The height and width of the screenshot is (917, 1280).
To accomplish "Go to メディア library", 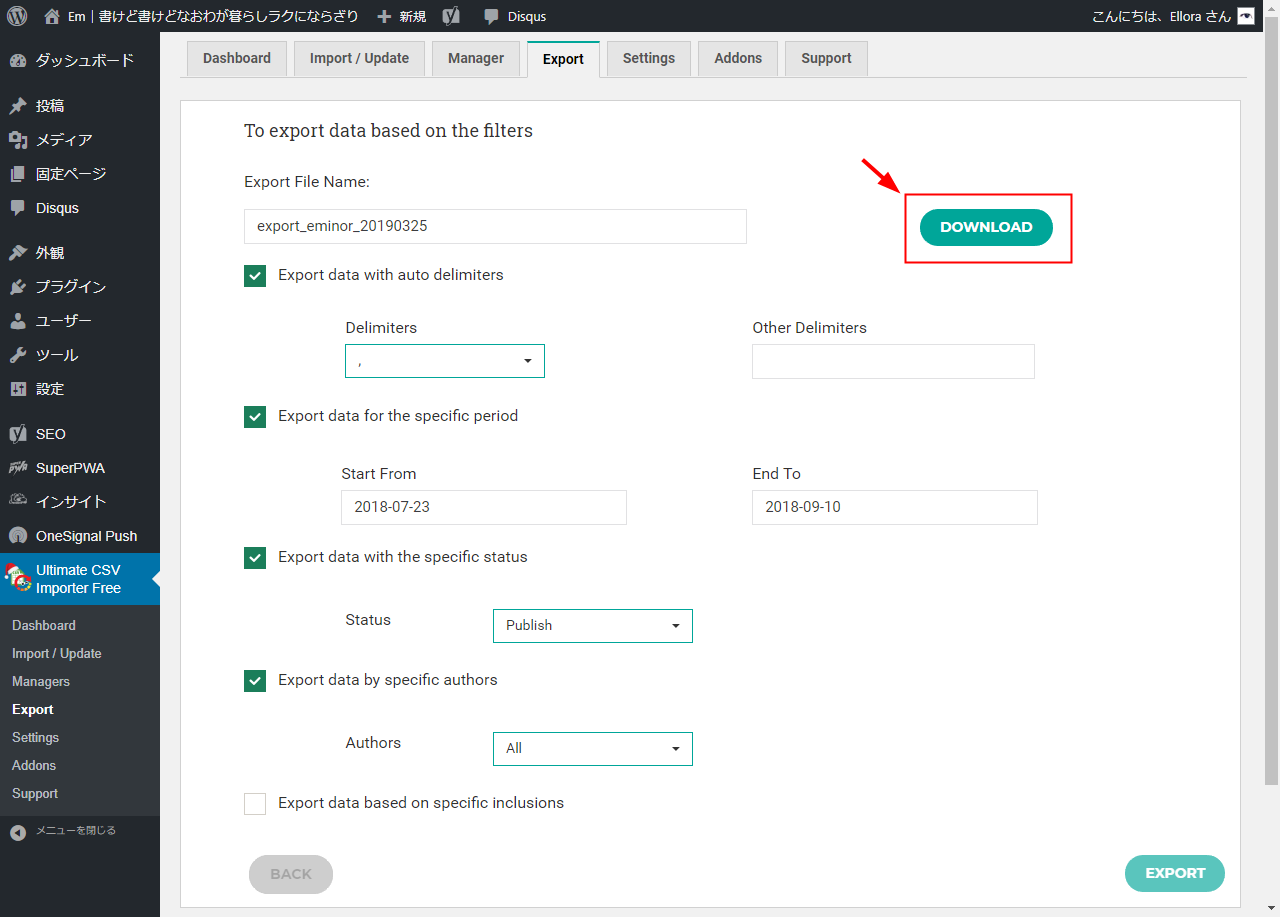I will click(80, 140).
